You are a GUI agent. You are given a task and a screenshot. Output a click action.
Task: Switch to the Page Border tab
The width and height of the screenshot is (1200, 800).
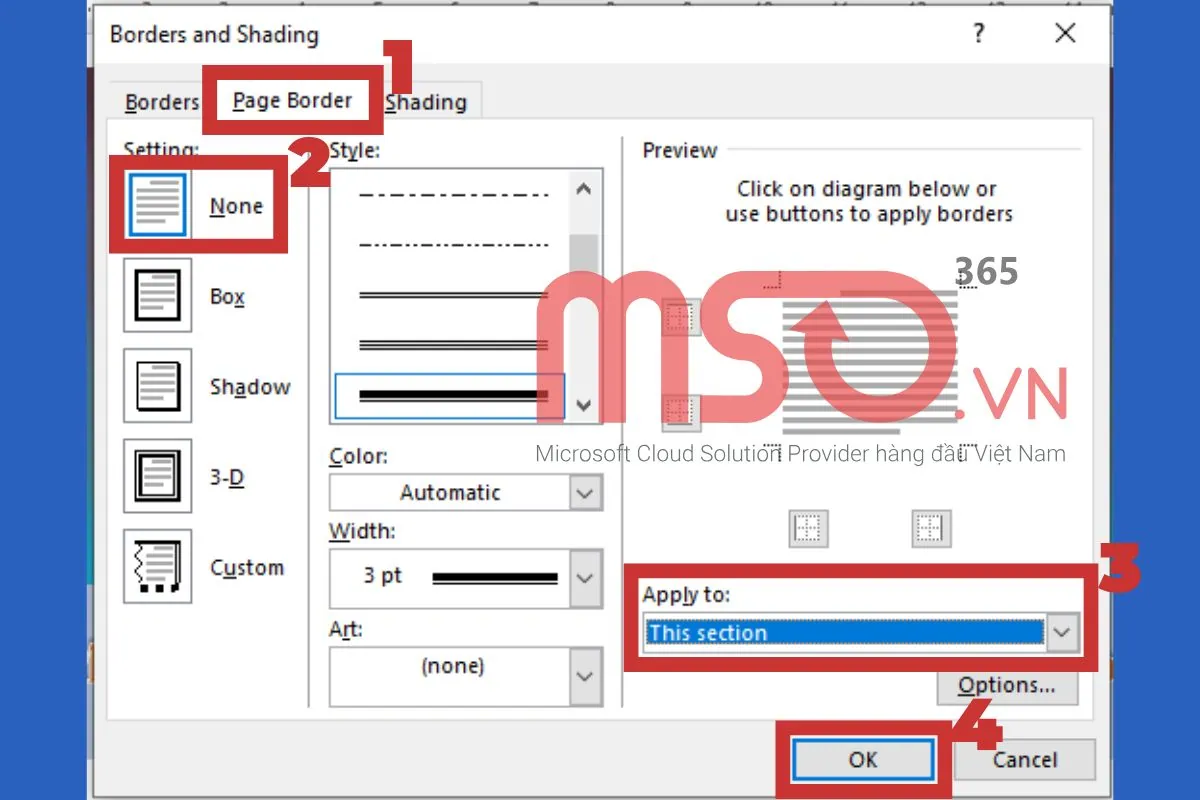point(292,101)
